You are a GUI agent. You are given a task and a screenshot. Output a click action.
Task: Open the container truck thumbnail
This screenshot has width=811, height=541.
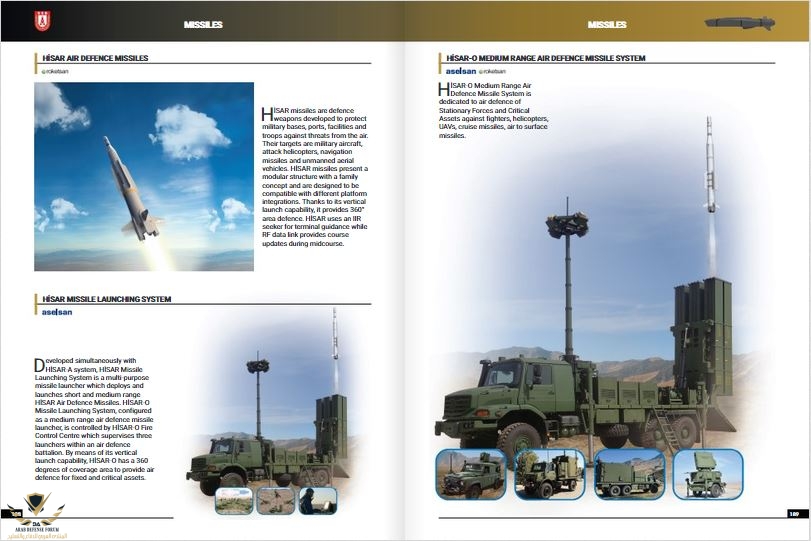(629, 474)
